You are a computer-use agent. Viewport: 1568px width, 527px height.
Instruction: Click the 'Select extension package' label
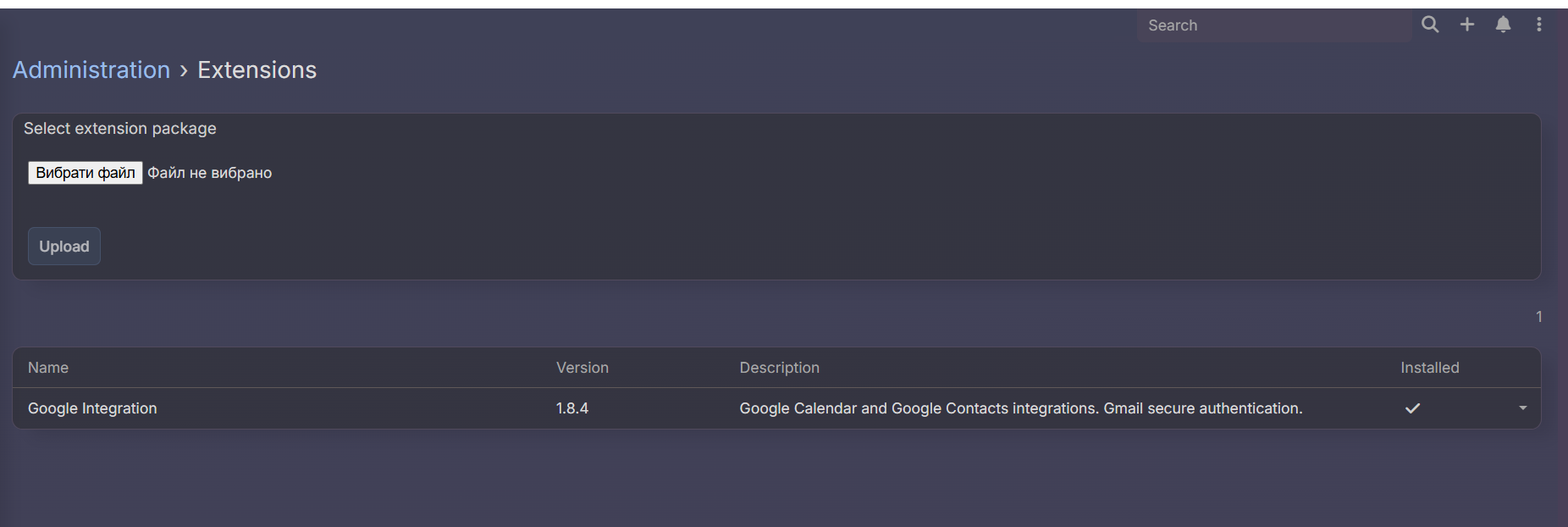pyautogui.click(x=120, y=129)
